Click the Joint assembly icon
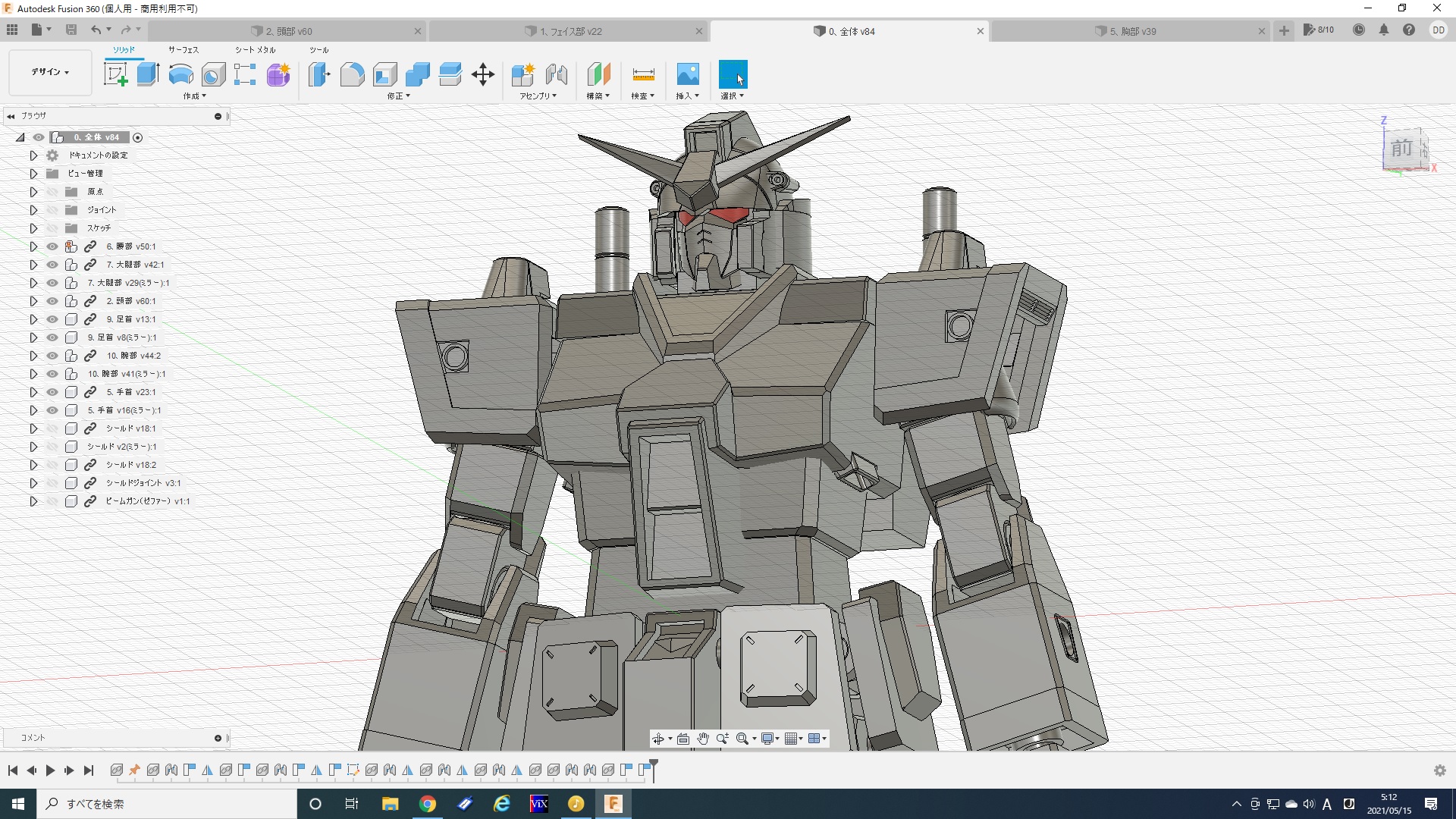1456x819 pixels. [x=556, y=74]
